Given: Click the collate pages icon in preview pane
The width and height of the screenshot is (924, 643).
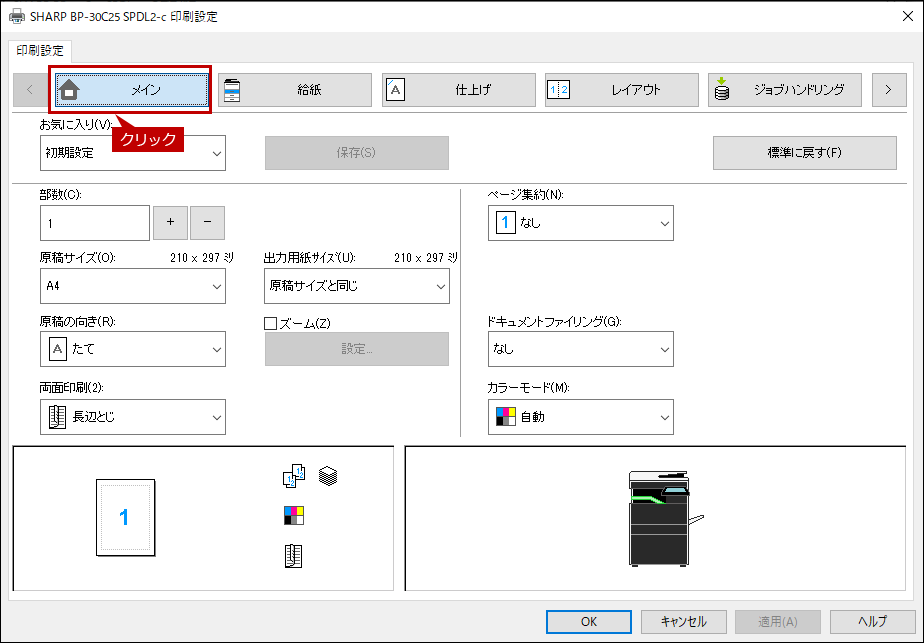Looking at the screenshot, I should click(x=294, y=476).
